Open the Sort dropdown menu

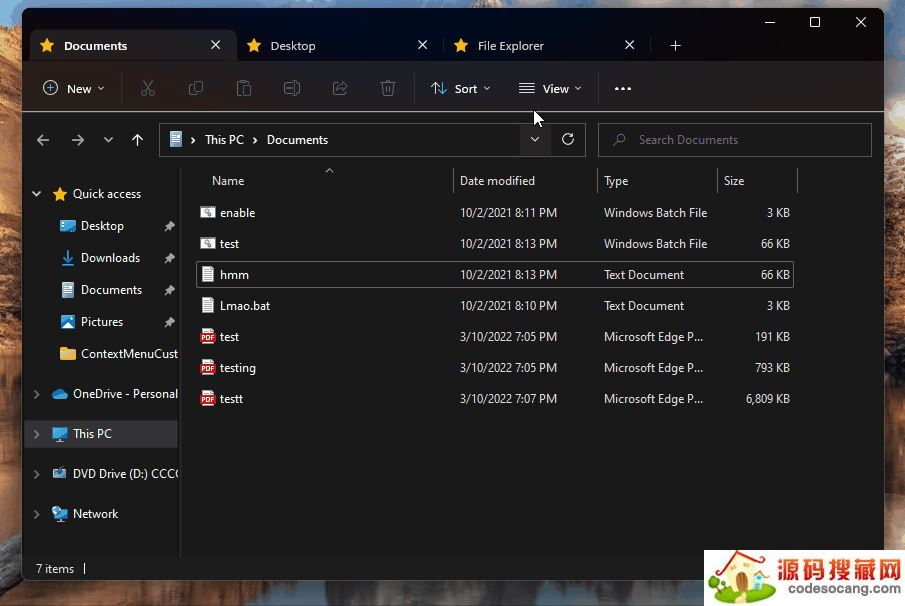click(x=460, y=89)
